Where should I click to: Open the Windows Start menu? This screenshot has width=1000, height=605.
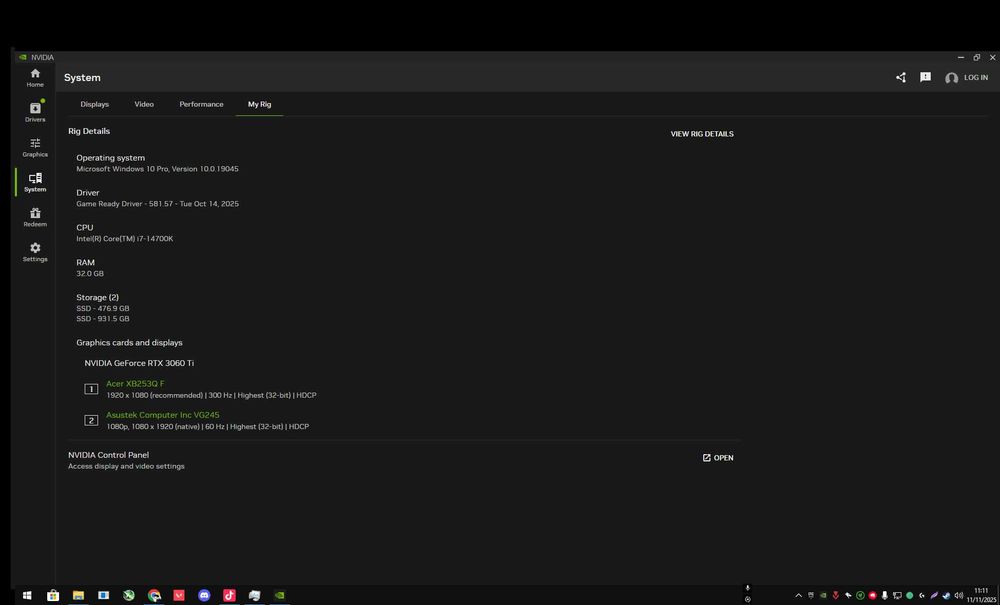tap(27, 595)
